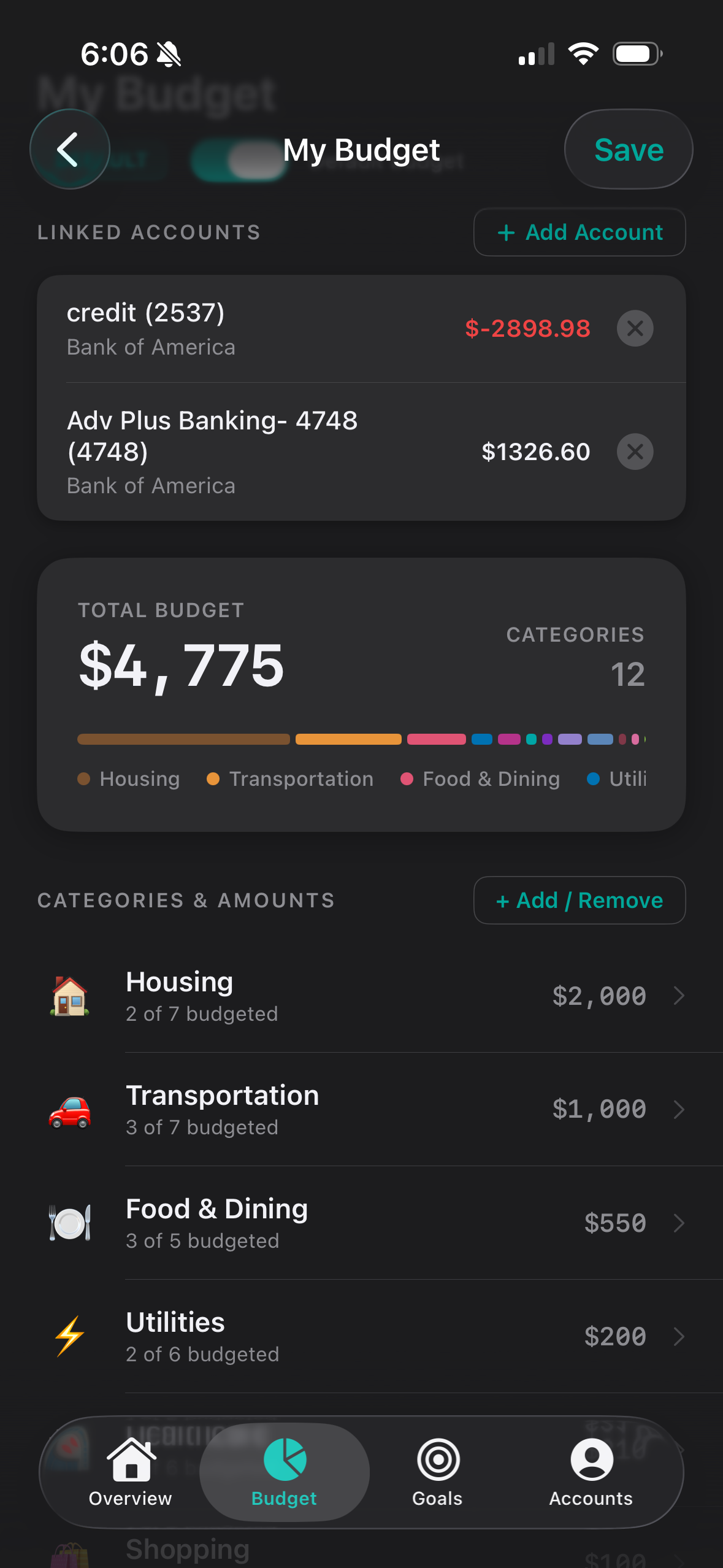This screenshot has width=723, height=1568.
Task: Remove the credit (2537) linked account
Action: [x=635, y=328]
